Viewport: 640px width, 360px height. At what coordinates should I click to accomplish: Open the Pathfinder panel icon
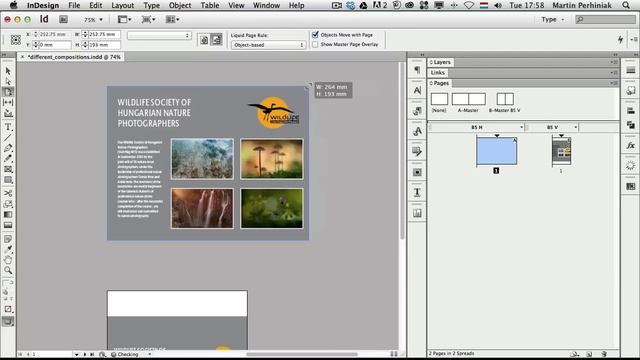631,125
